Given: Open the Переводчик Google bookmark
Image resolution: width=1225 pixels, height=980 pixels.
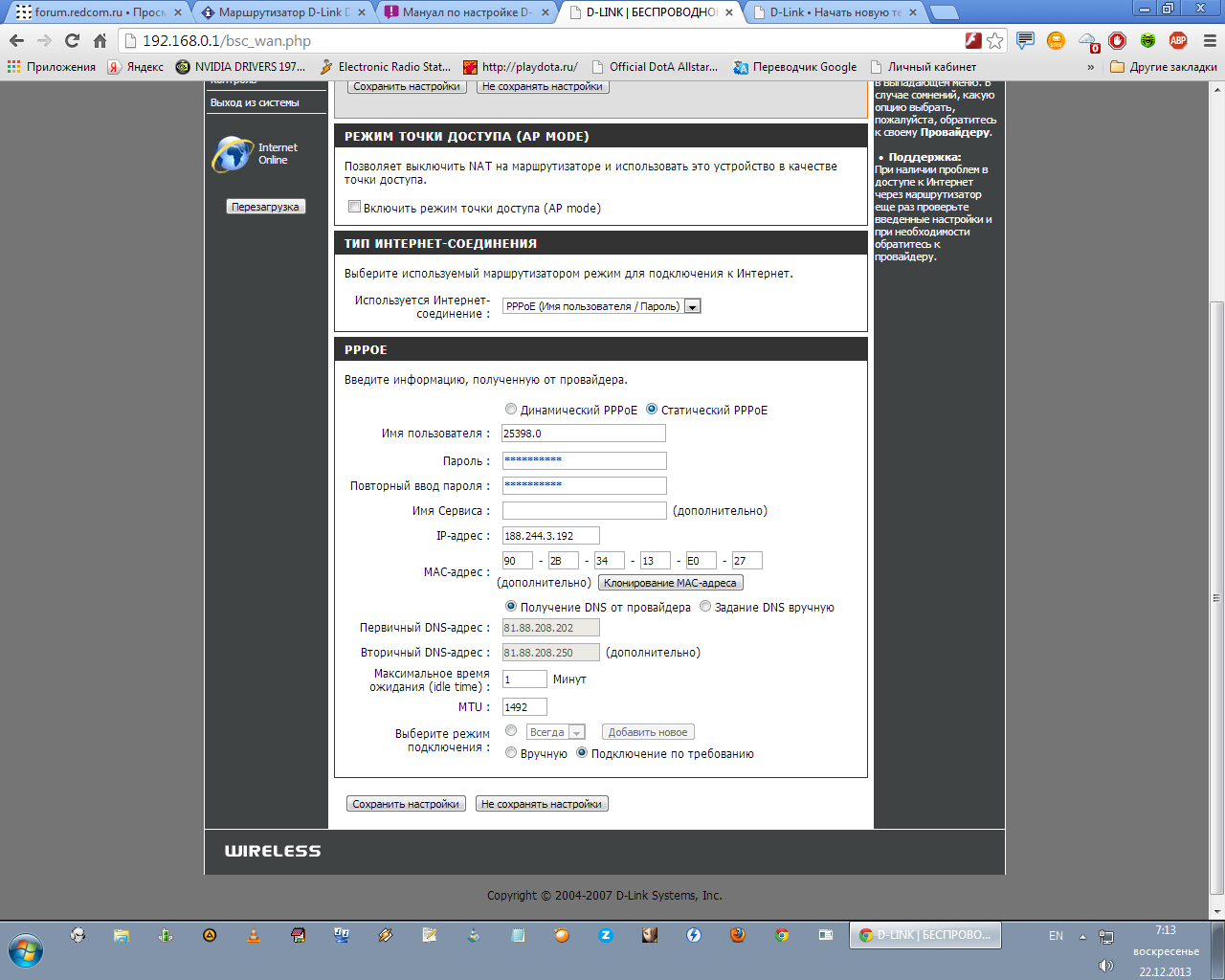Looking at the screenshot, I should (x=795, y=67).
